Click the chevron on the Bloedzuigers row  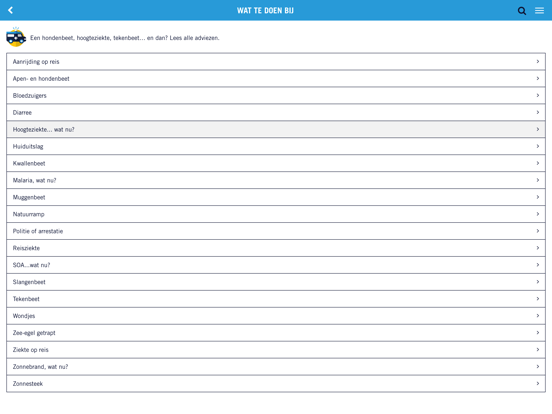pyautogui.click(x=538, y=95)
